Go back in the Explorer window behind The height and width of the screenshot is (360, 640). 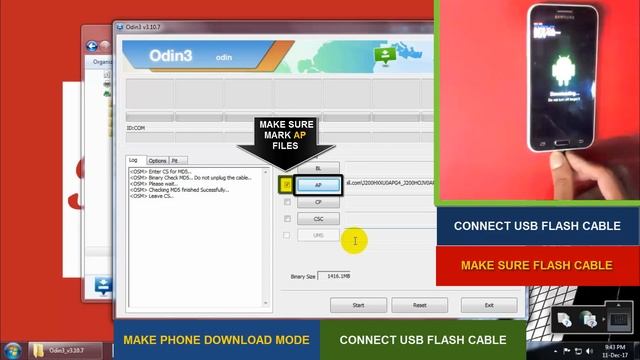[92, 46]
